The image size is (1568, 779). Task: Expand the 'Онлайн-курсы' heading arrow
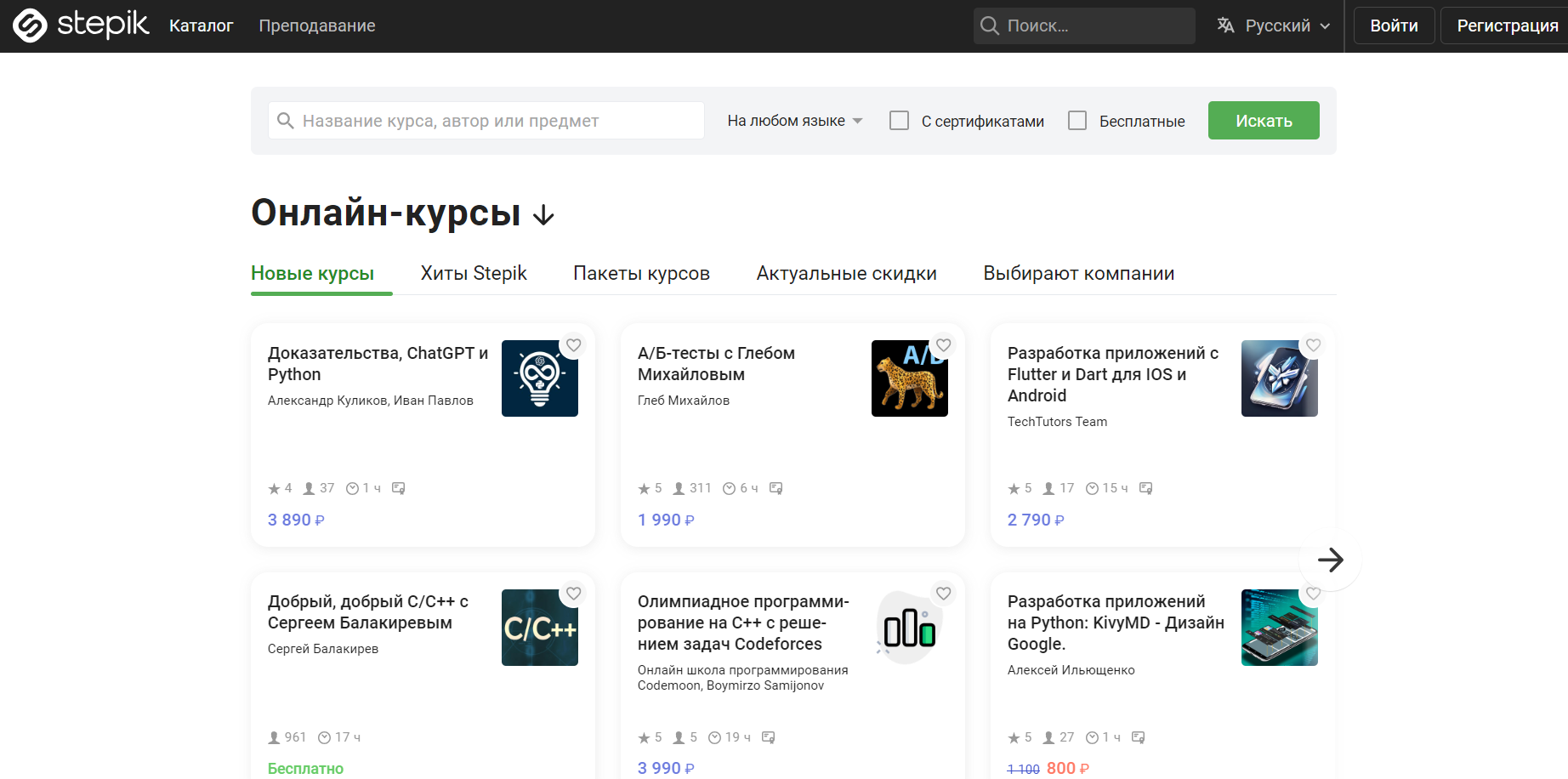tap(543, 216)
